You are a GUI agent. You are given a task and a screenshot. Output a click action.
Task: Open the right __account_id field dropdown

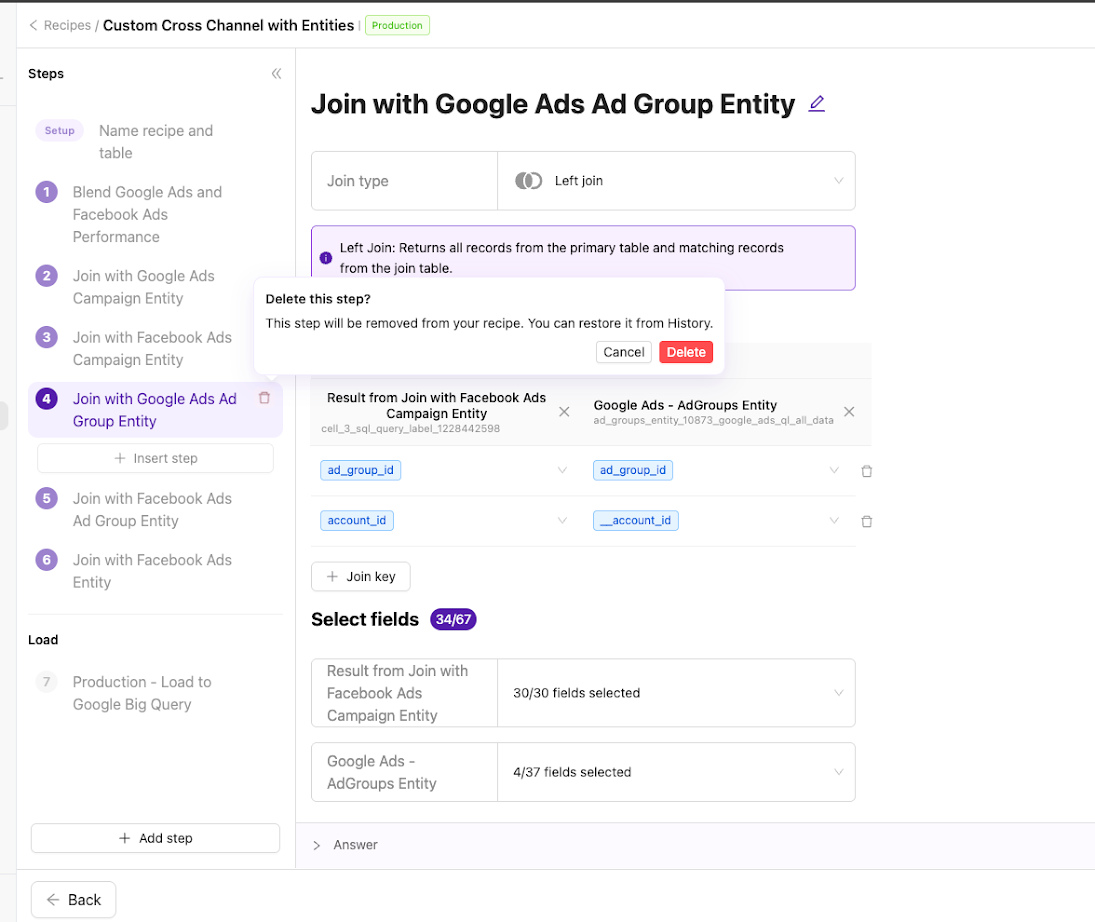pos(833,520)
